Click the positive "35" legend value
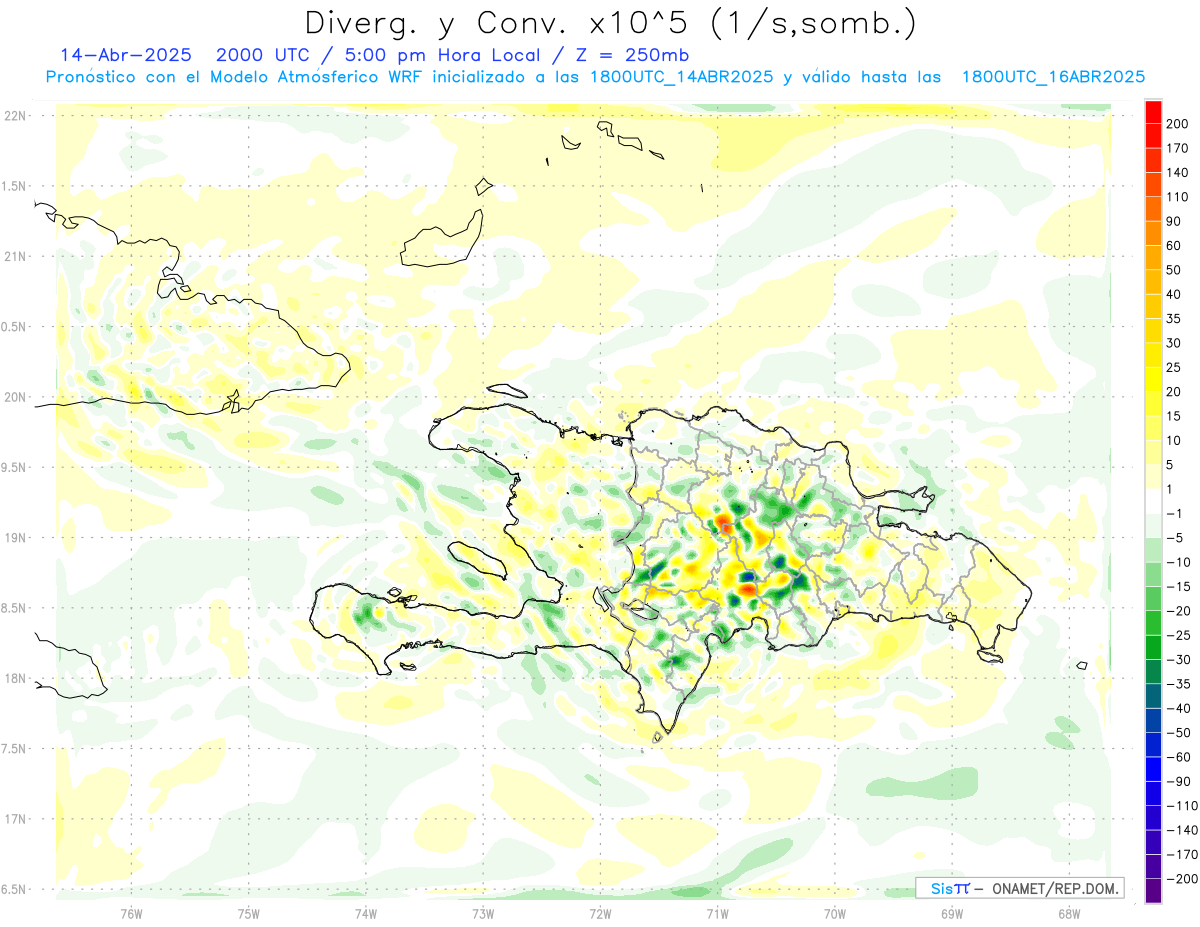The height and width of the screenshot is (927, 1200). pyautogui.click(x=1174, y=319)
